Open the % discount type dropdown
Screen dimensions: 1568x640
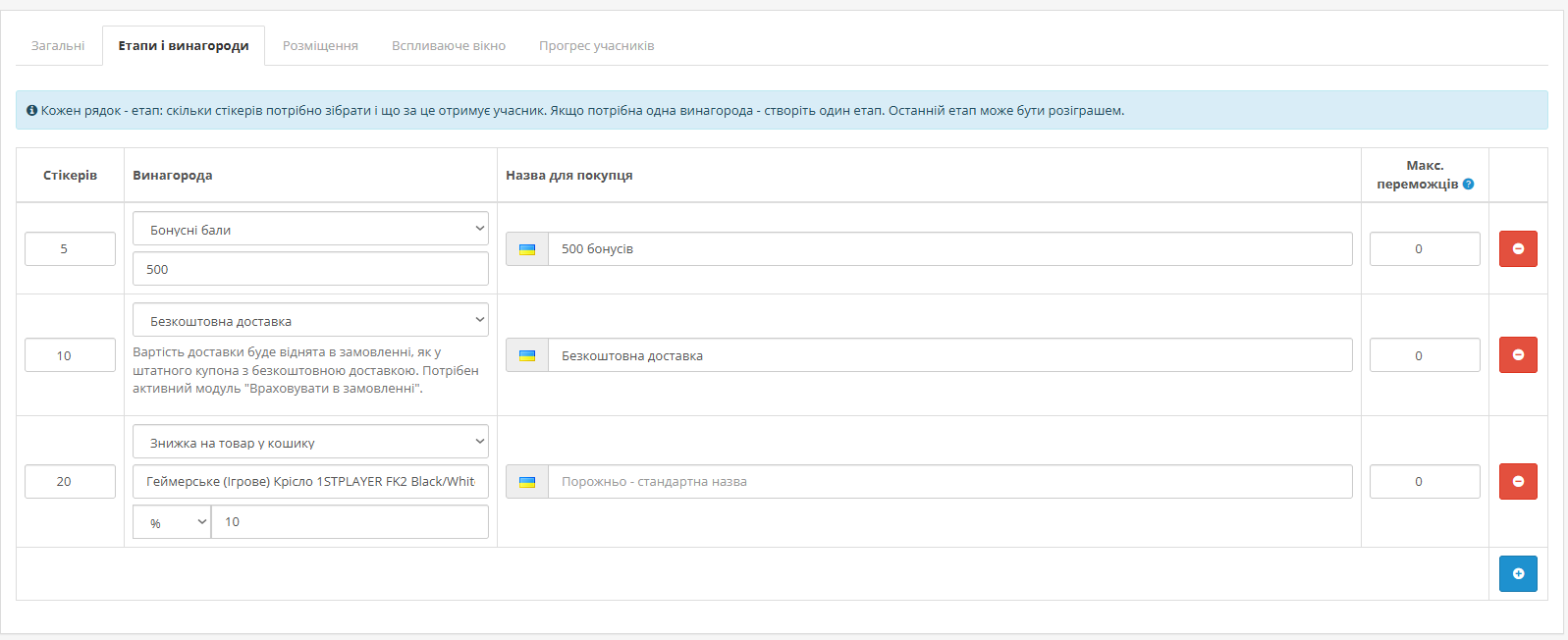pyautogui.click(x=172, y=521)
